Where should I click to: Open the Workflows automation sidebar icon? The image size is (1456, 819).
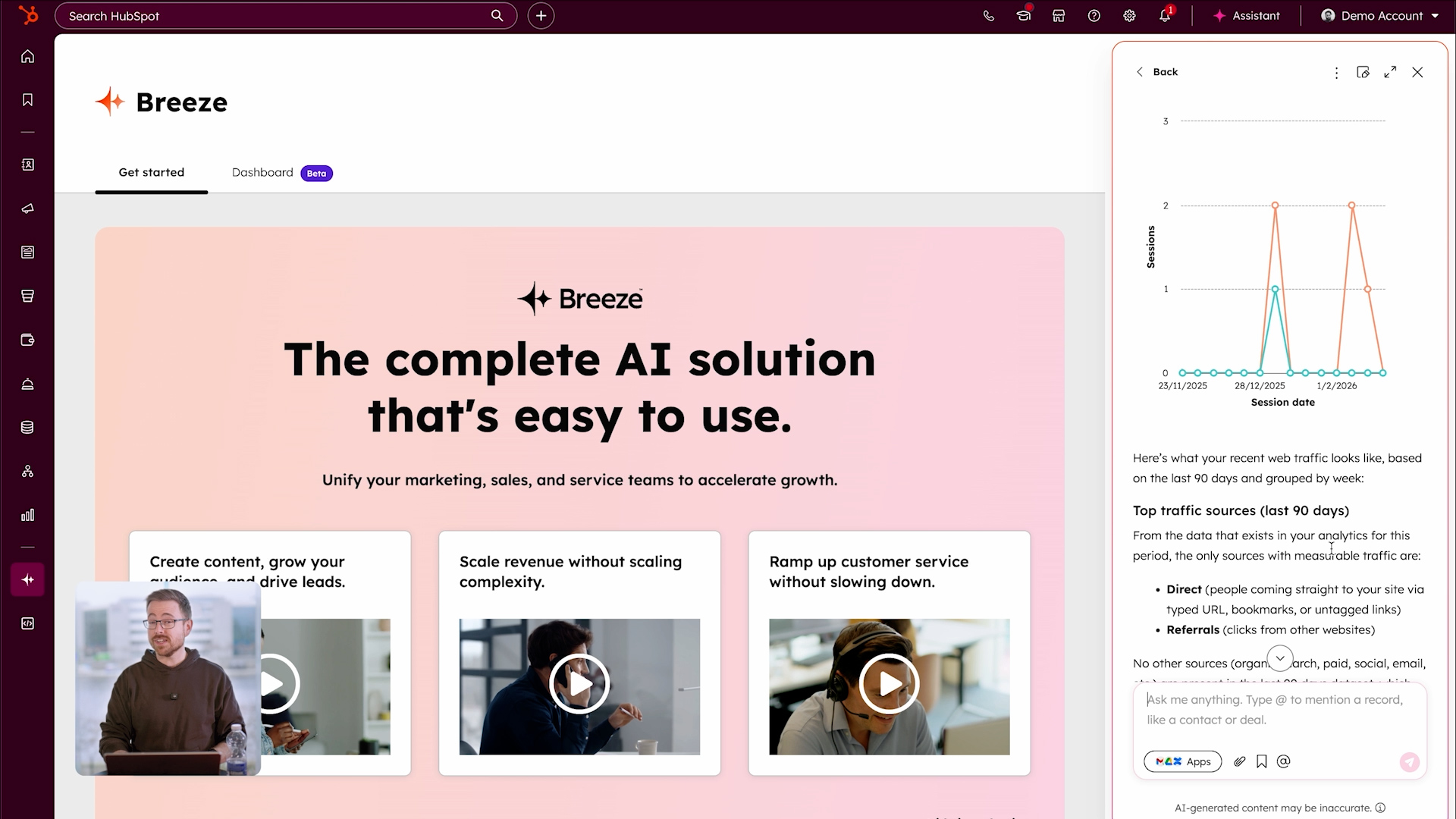pyautogui.click(x=27, y=471)
